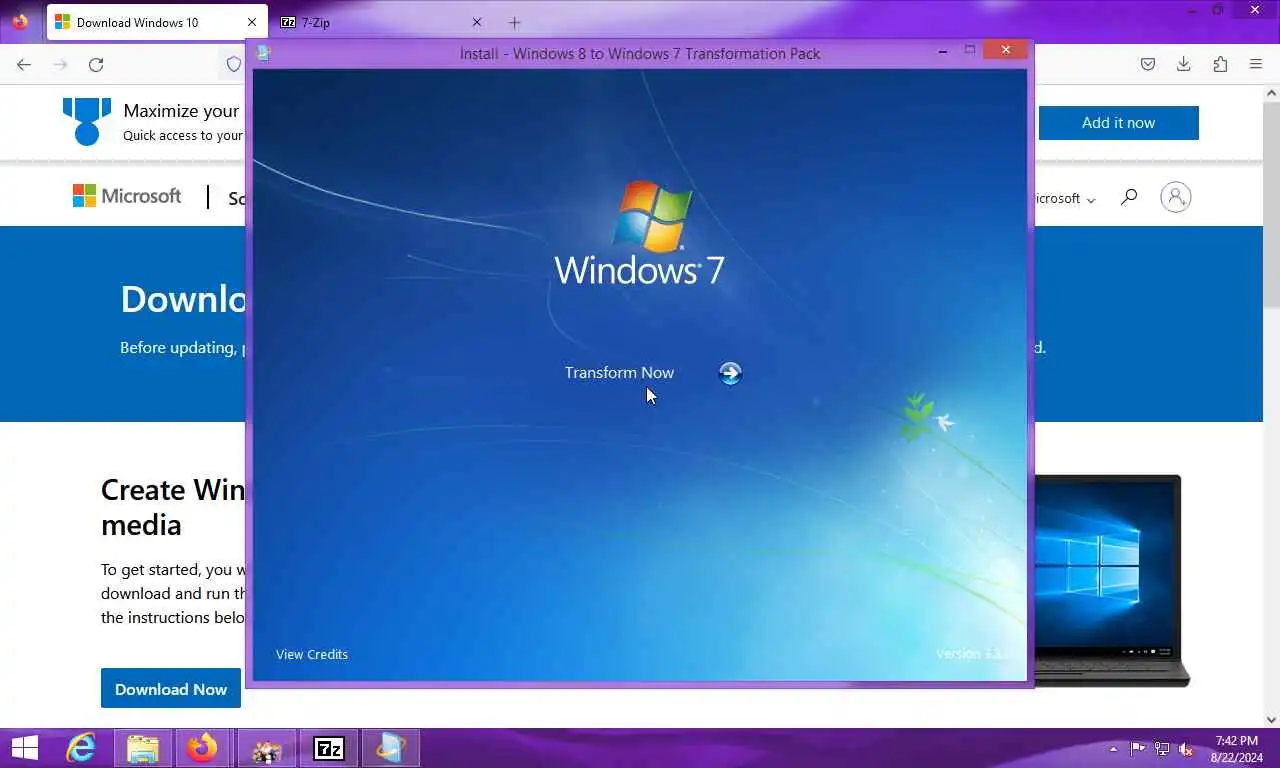Show hidden system tray icons
Image resolution: width=1280 pixels, height=768 pixels.
1113,749
